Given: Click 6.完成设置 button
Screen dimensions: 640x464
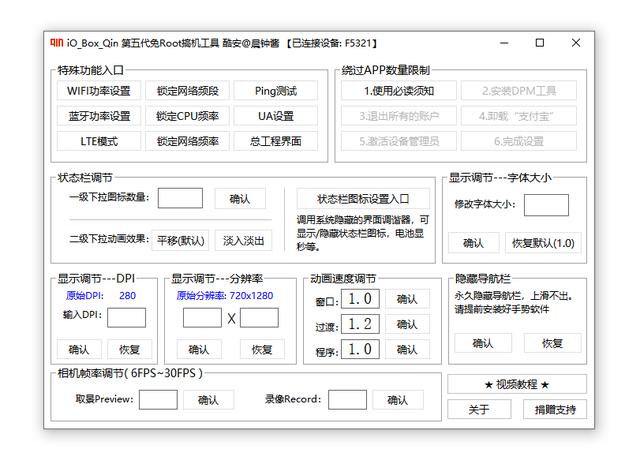Looking at the screenshot, I should coord(519,141).
